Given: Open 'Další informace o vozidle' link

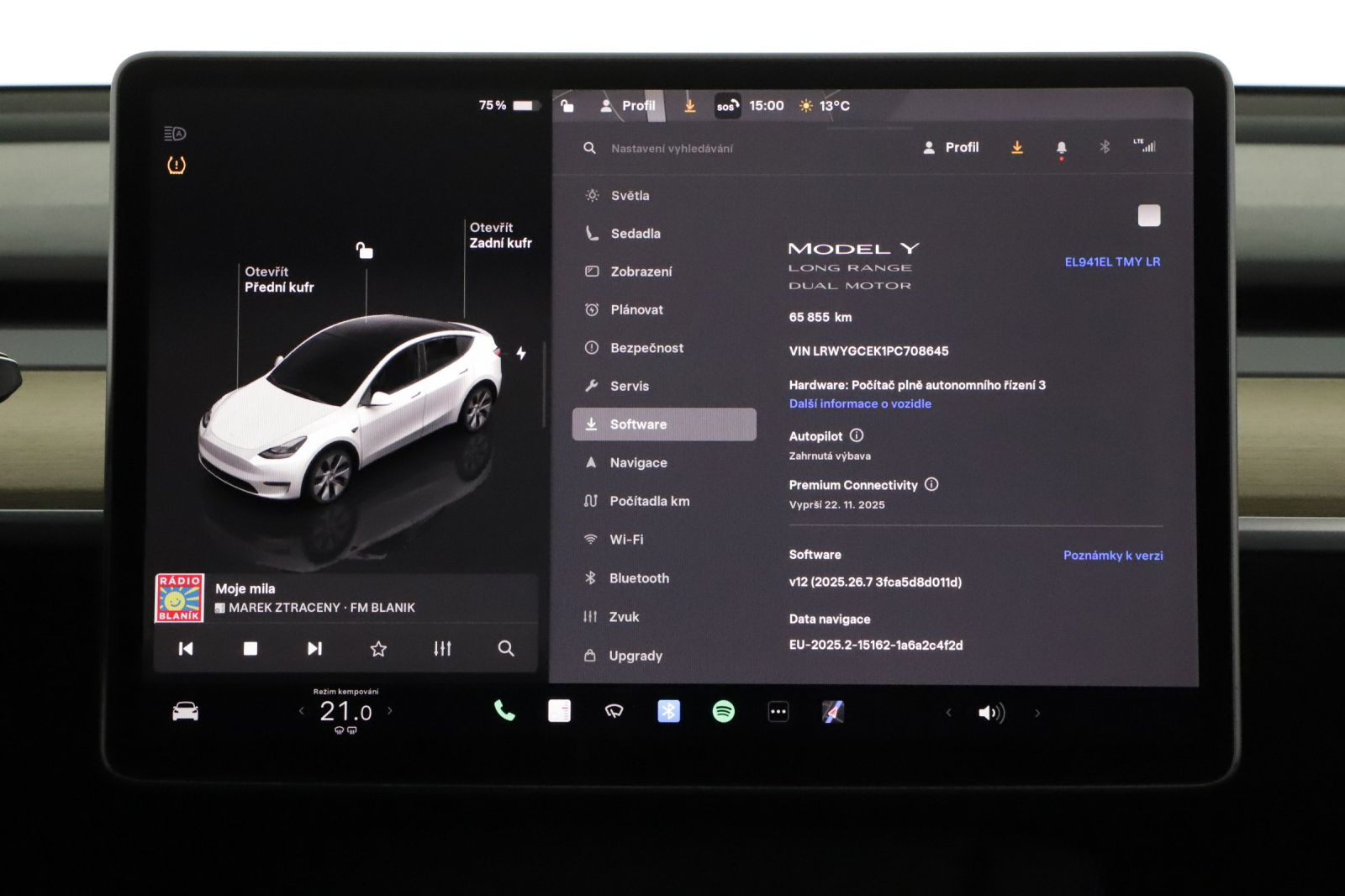Looking at the screenshot, I should [x=858, y=403].
